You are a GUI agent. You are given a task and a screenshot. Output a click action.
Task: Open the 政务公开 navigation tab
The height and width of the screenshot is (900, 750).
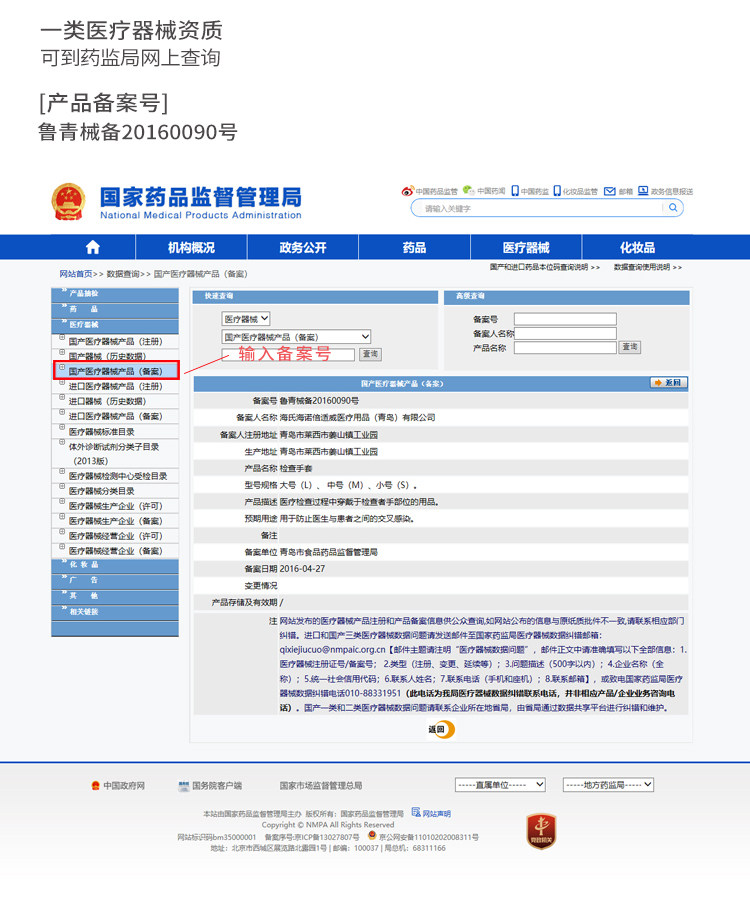click(x=303, y=247)
